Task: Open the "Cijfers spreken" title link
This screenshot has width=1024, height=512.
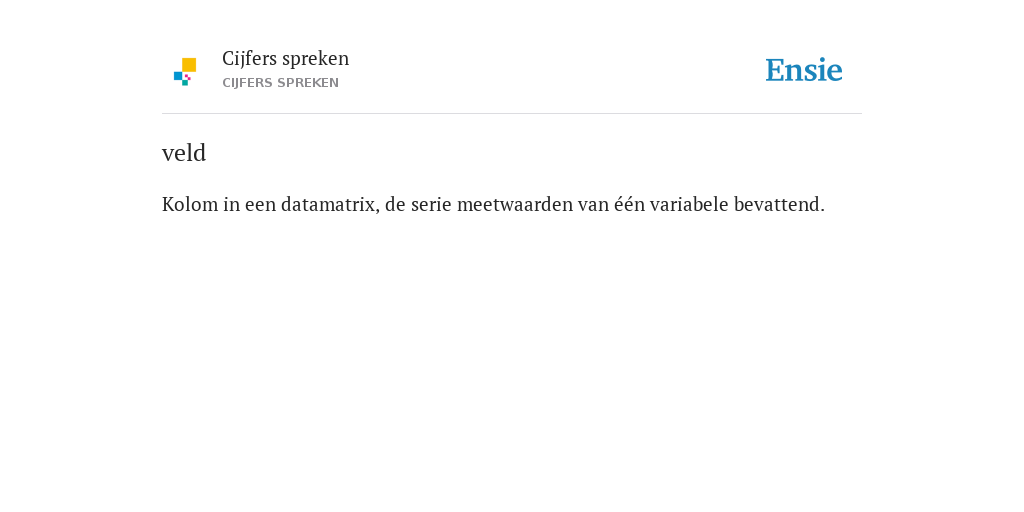Action: click(x=285, y=59)
